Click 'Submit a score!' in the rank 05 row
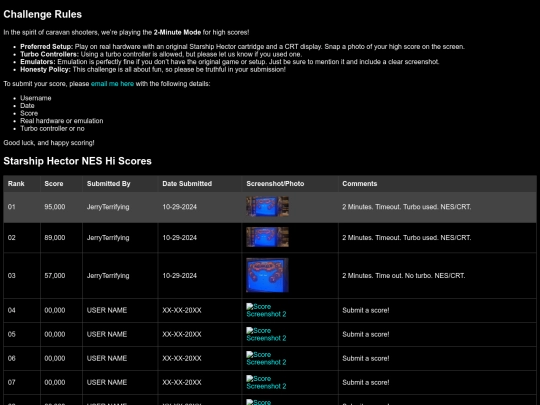The image size is (540, 405). (366, 334)
